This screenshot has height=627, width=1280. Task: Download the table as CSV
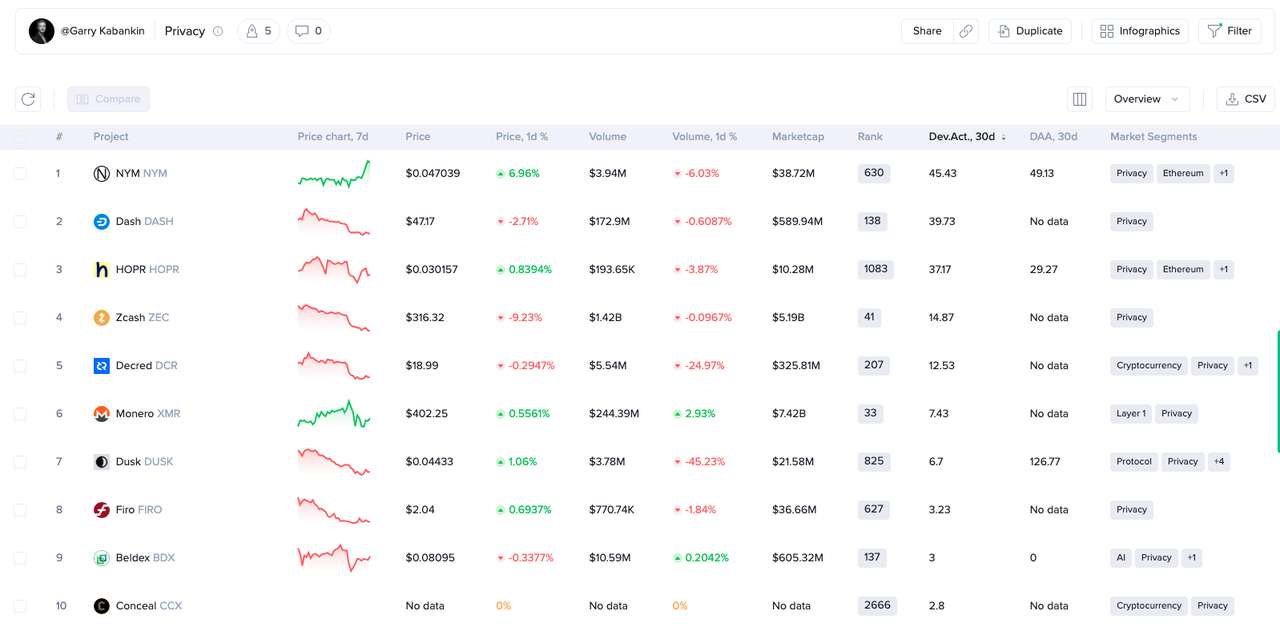point(1245,99)
